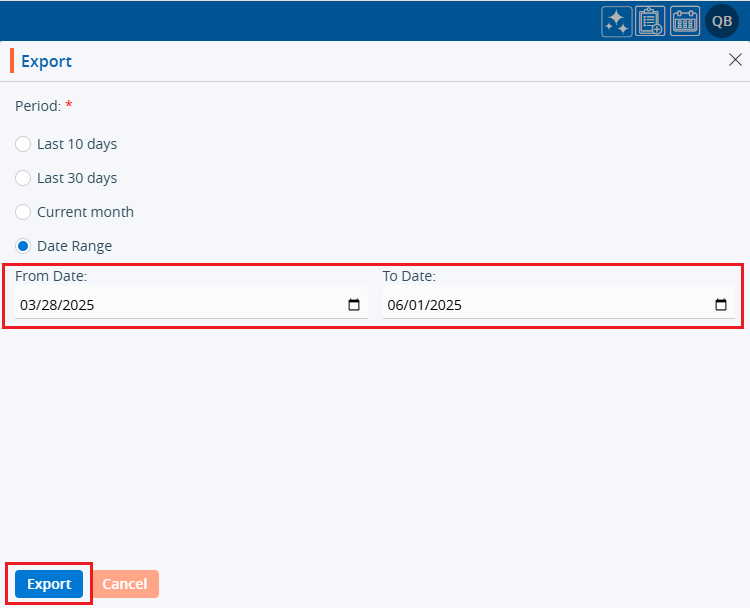This screenshot has height=608, width=750.
Task: Click the day segment of To Date
Action: [416, 306]
